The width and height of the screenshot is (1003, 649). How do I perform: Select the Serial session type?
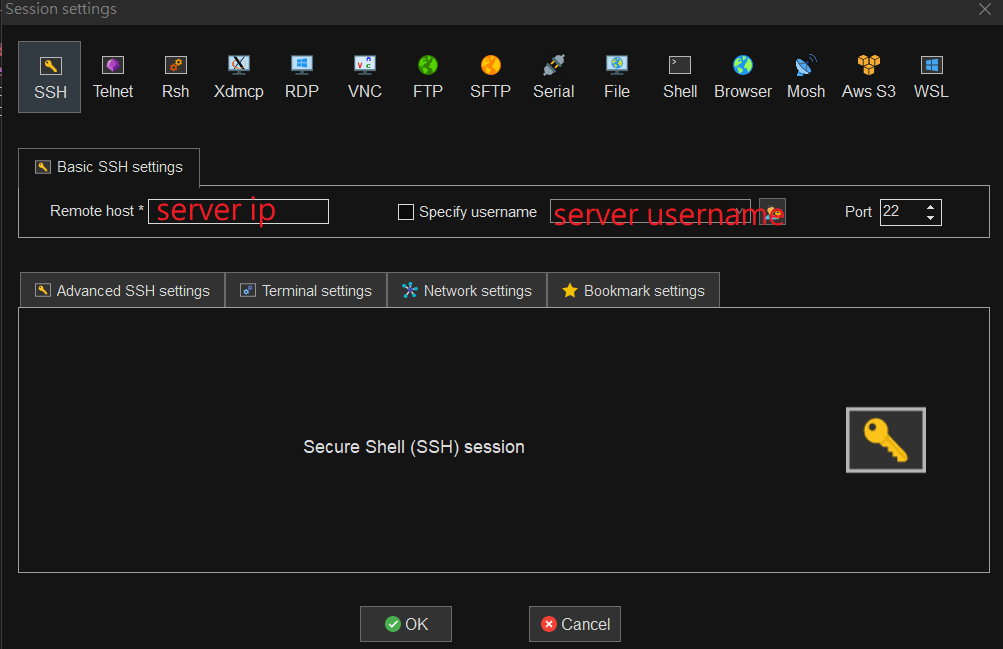(x=553, y=76)
